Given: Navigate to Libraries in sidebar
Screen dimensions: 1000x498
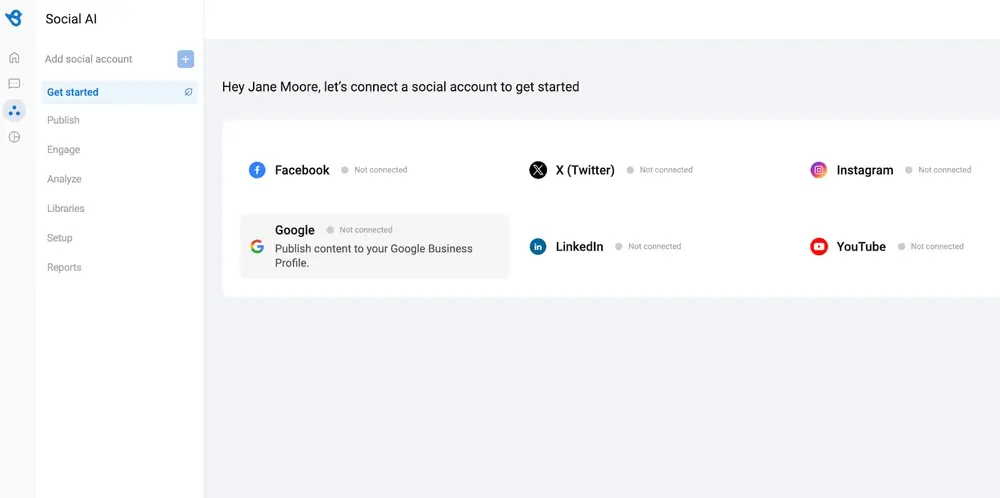Looking at the screenshot, I should (66, 208).
